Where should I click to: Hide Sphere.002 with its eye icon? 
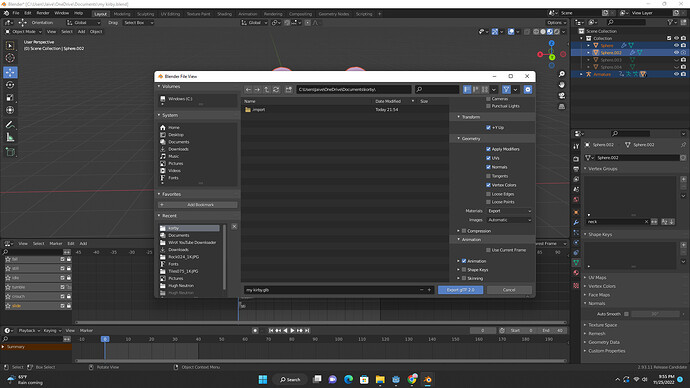pyautogui.click(x=676, y=52)
